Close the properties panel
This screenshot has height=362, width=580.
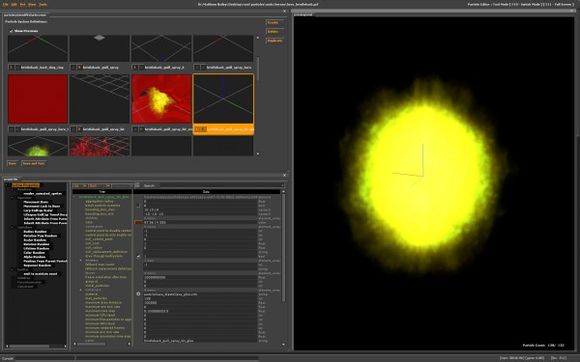tap(284, 175)
